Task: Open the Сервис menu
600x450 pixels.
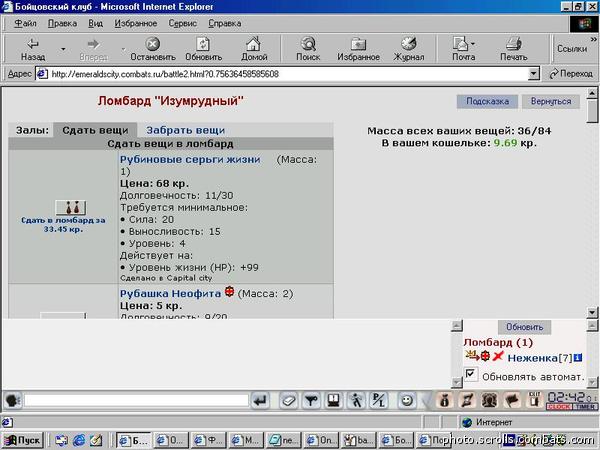Action: (183, 23)
